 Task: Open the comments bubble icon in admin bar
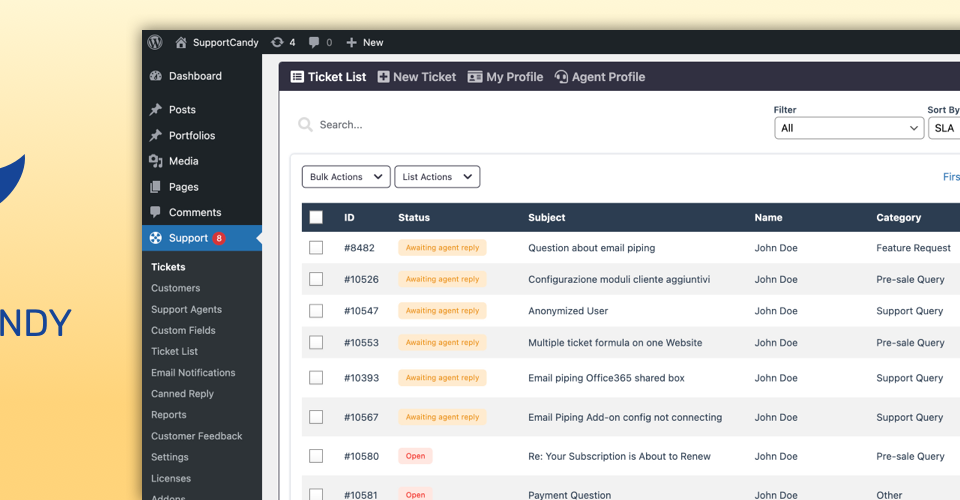(x=314, y=42)
